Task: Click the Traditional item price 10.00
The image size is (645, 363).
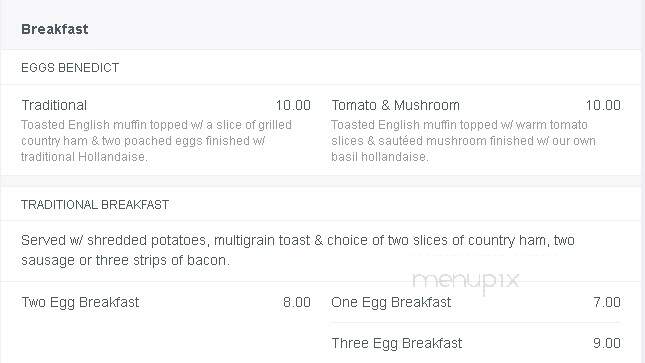Action: pyautogui.click(x=293, y=105)
